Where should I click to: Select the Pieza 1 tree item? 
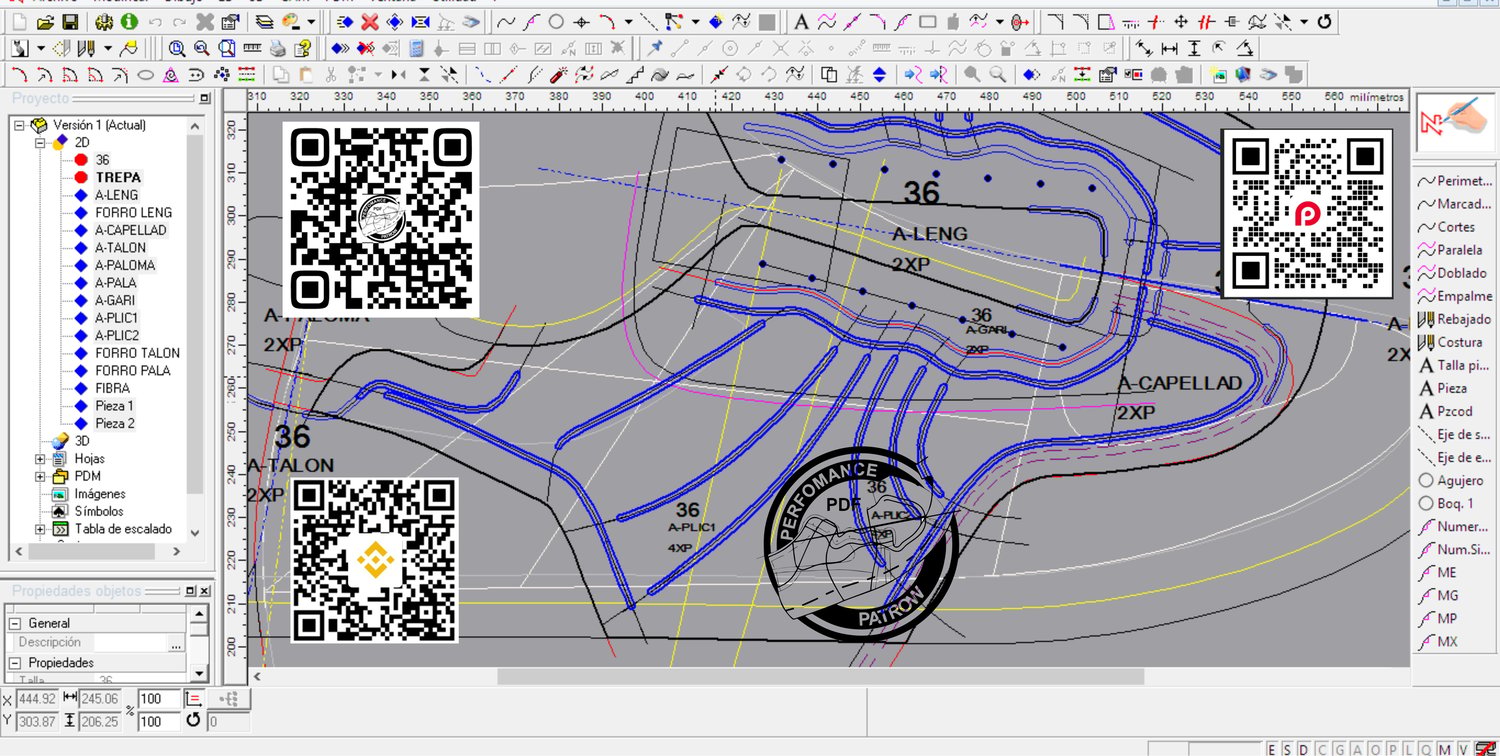[x=115, y=406]
